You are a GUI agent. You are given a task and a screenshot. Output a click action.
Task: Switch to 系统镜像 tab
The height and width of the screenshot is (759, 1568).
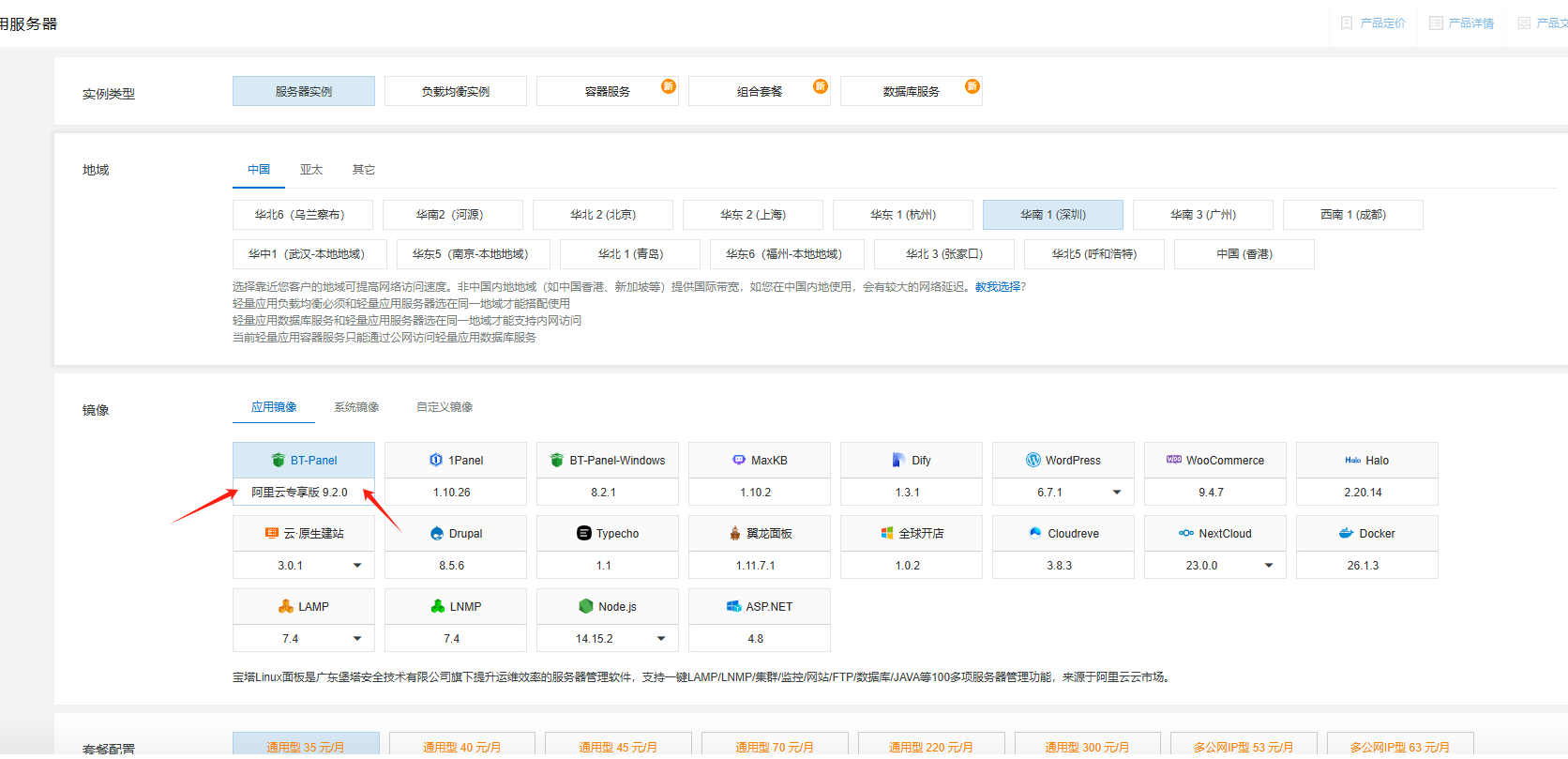(356, 407)
